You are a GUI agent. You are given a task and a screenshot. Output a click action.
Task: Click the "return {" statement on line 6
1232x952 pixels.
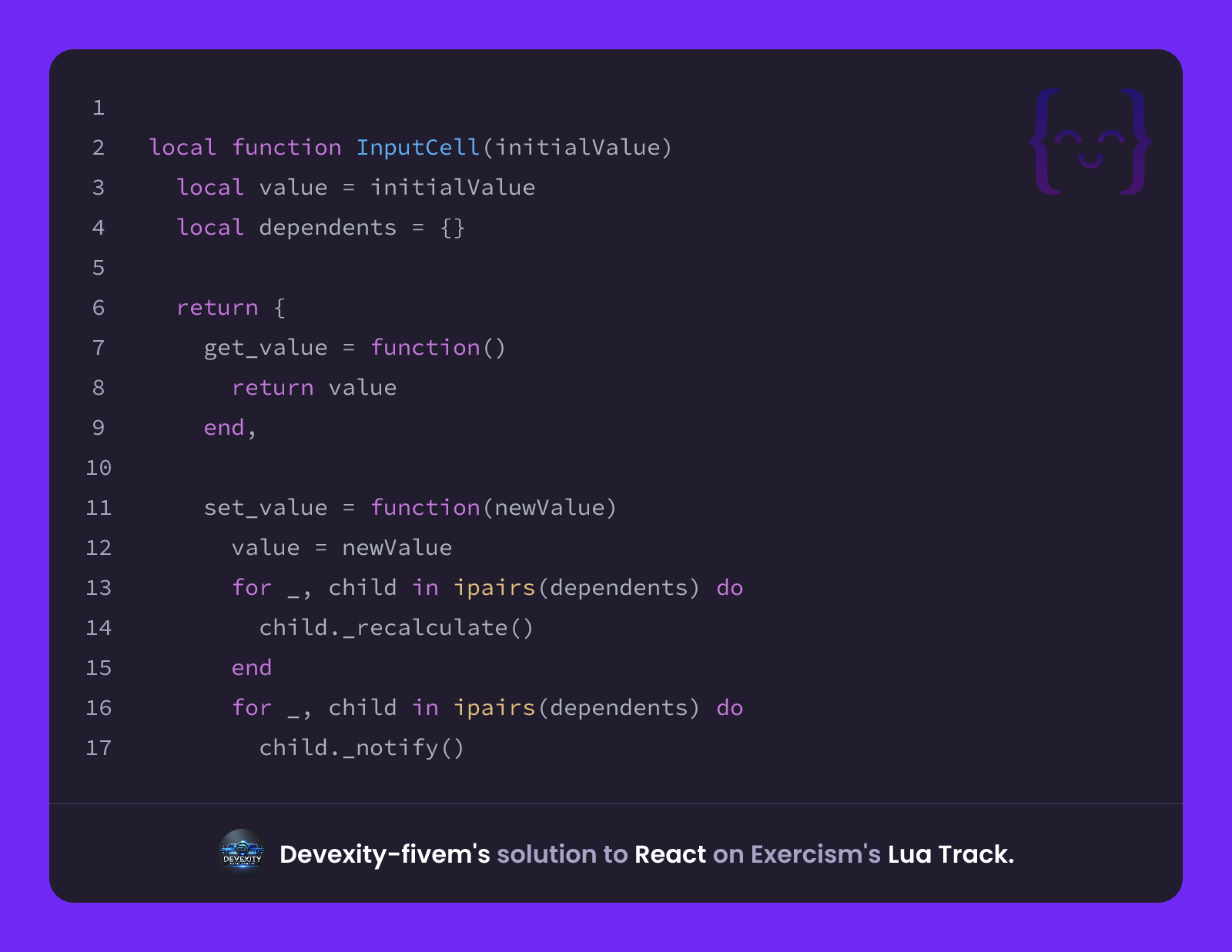[x=231, y=308]
